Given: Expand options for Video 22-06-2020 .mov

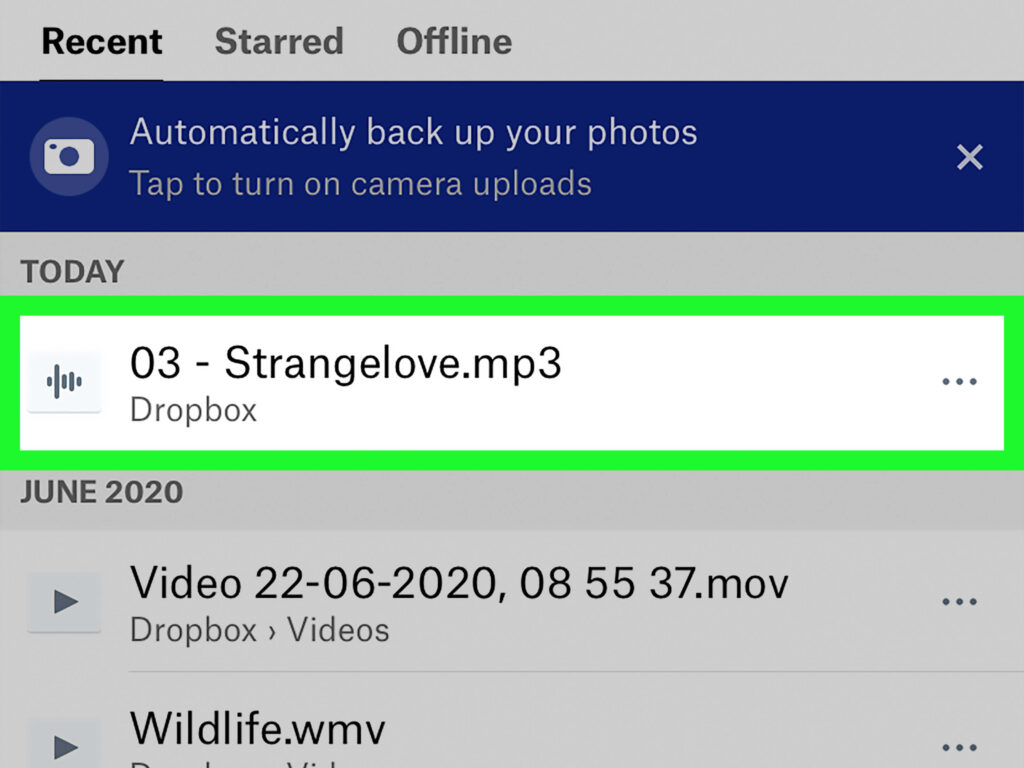Looking at the screenshot, I should pyautogui.click(x=959, y=601).
